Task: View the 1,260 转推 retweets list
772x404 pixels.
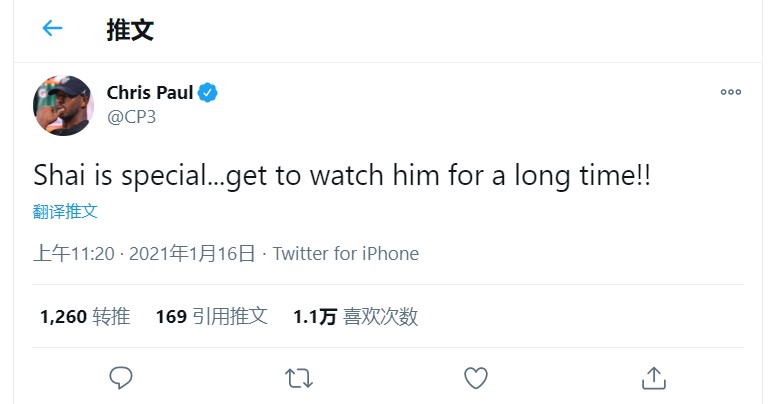Action: click(85, 317)
